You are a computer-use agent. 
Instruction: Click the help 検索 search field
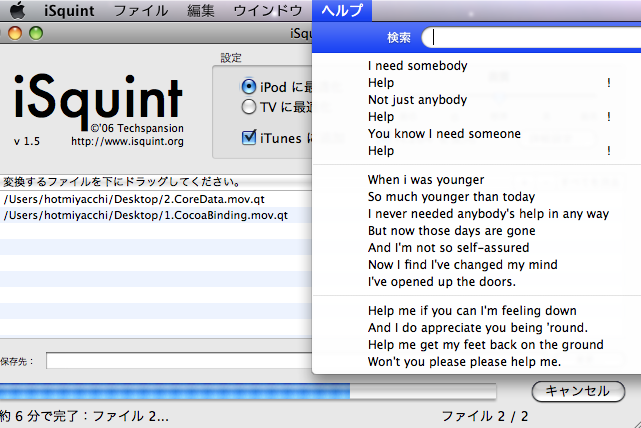click(531, 38)
